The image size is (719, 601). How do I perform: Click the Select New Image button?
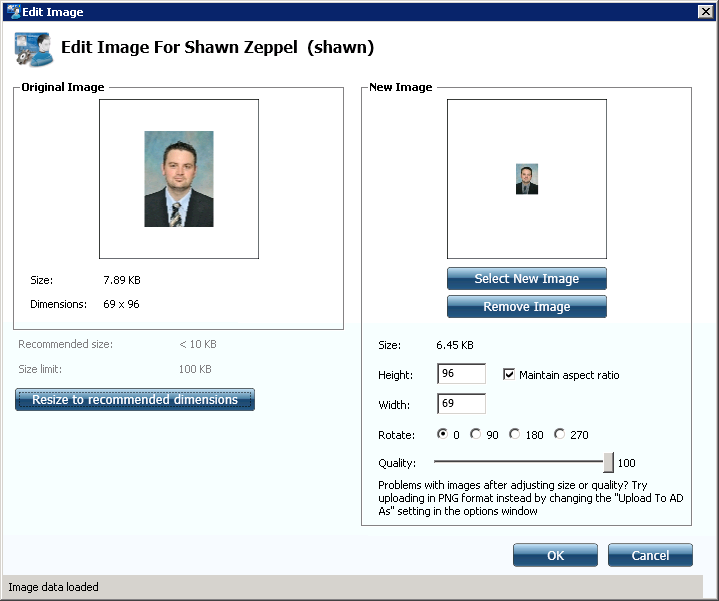pyautogui.click(x=527, y=279)
